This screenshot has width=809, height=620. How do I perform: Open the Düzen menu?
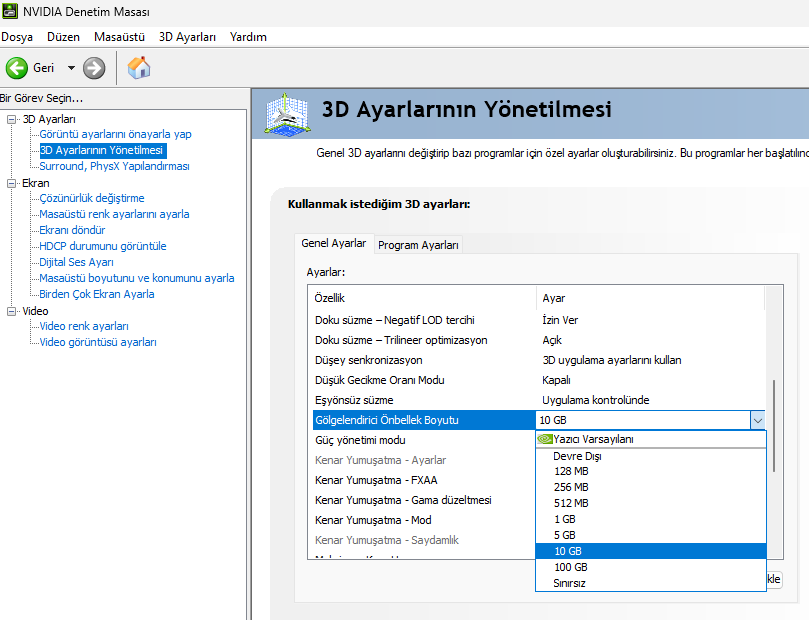[x=63, y=37]
